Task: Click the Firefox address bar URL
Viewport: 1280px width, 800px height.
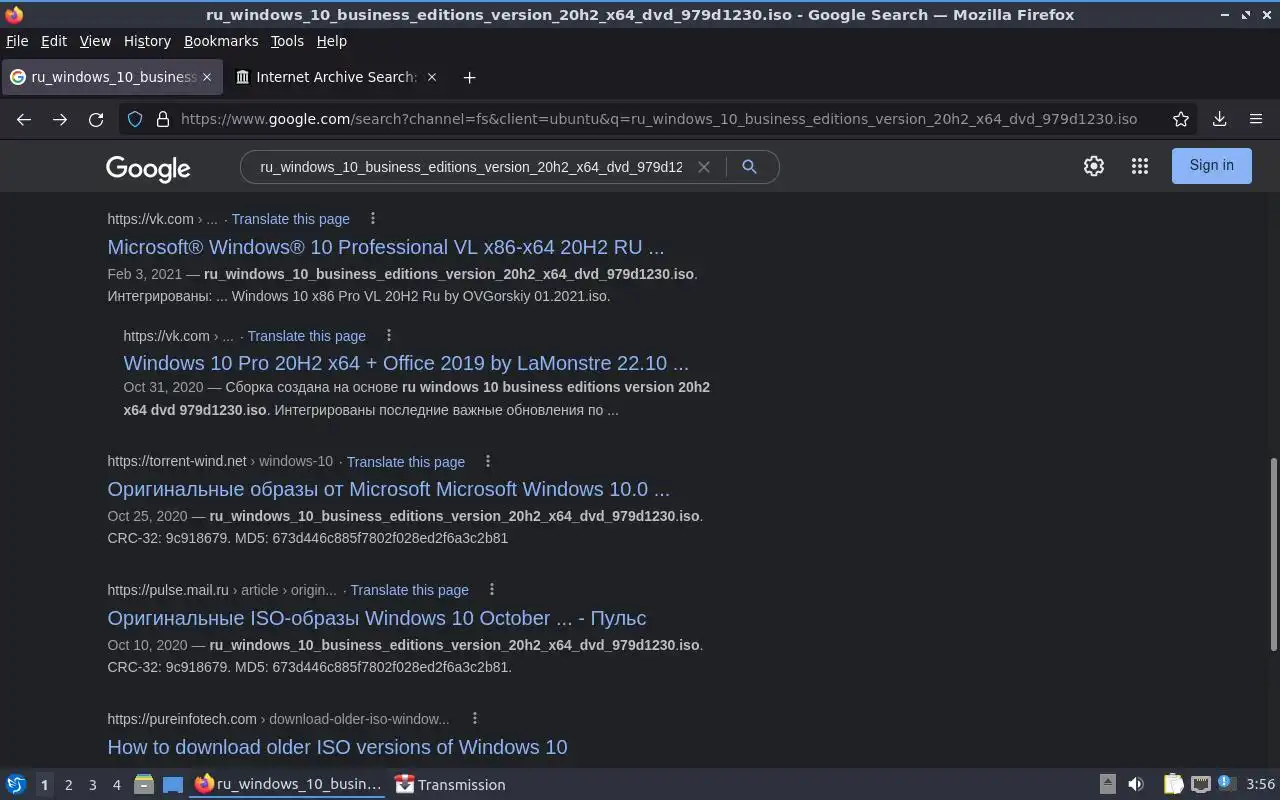Action: [658, 119]
